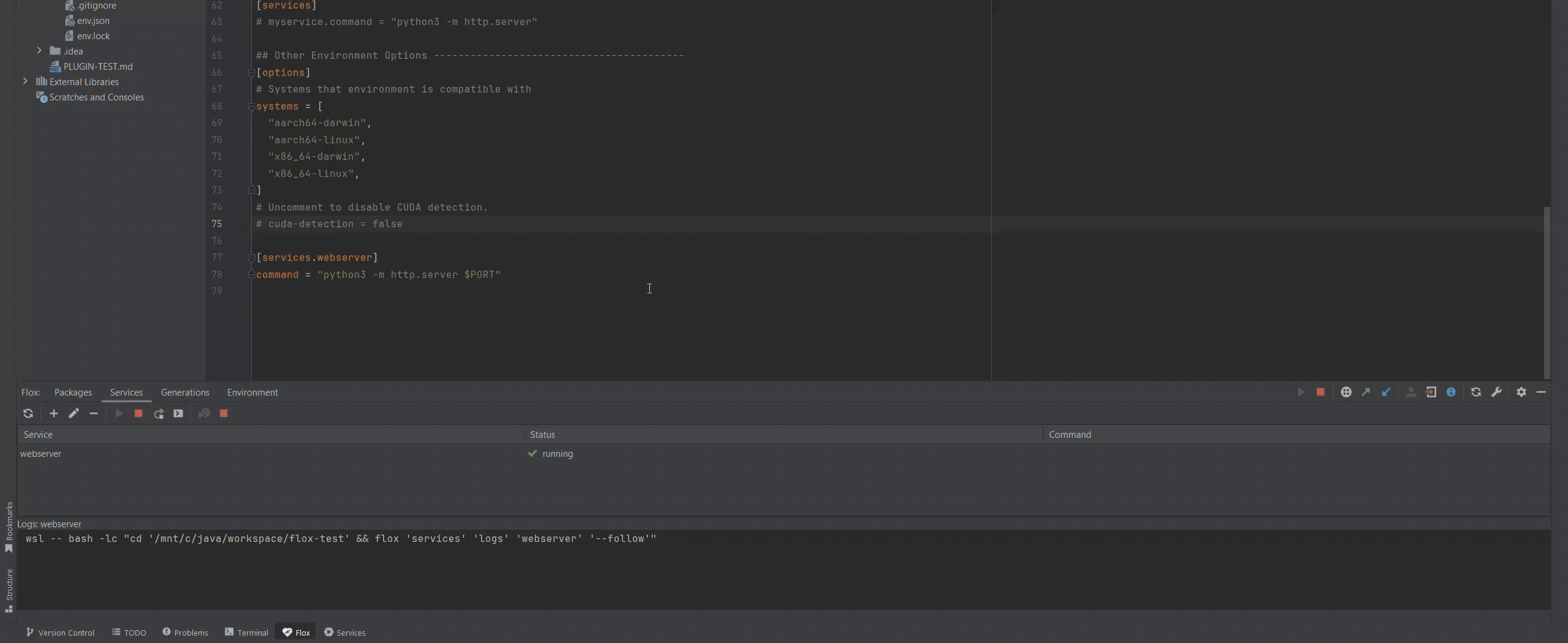Image resolution: width=1568 pixels, height=643 pixels.
Task: Open the Terminal tool window
Action: [246, 633]
